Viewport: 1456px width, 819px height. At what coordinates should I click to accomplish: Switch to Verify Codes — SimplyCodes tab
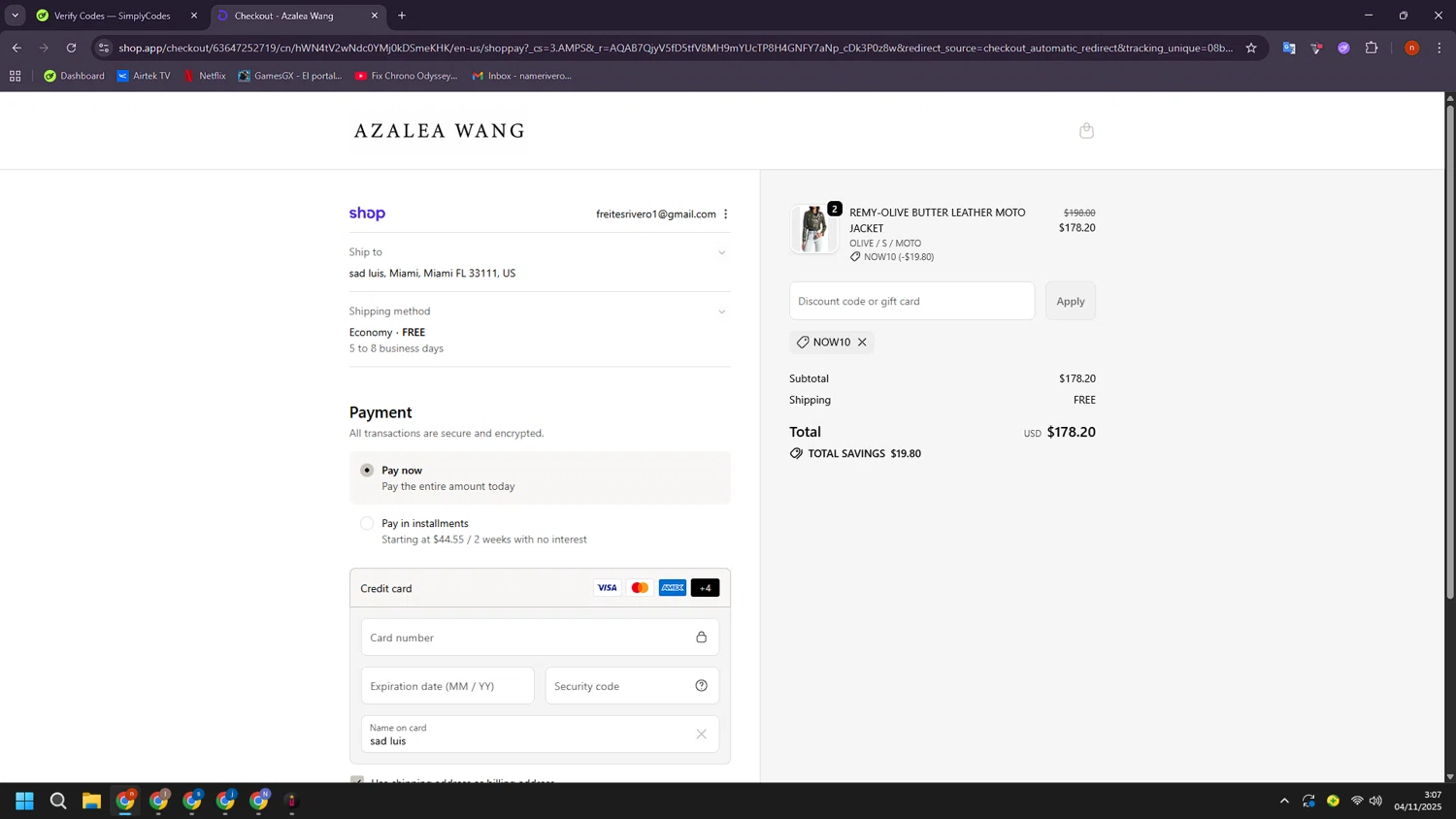click(x=112, y=16)
